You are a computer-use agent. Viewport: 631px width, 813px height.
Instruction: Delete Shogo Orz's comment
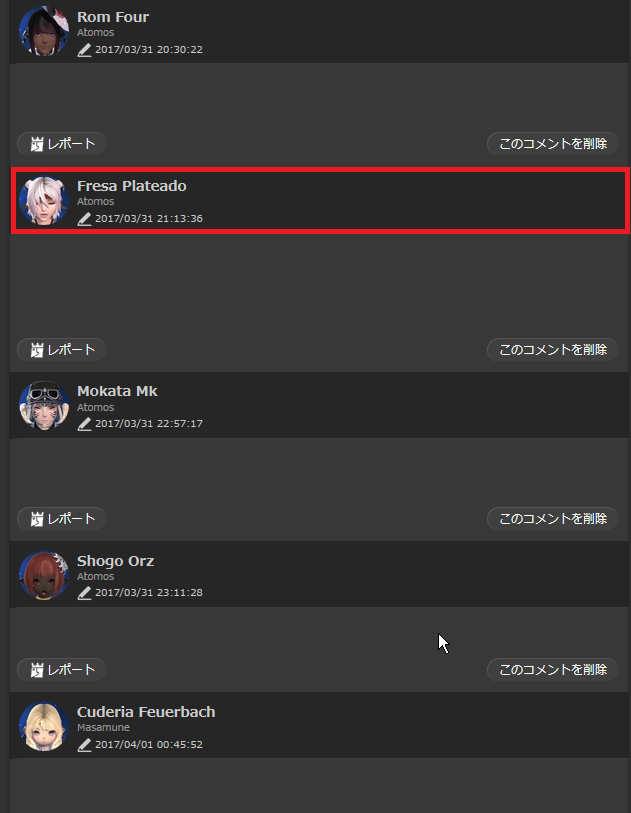click(x=553, y=669)
